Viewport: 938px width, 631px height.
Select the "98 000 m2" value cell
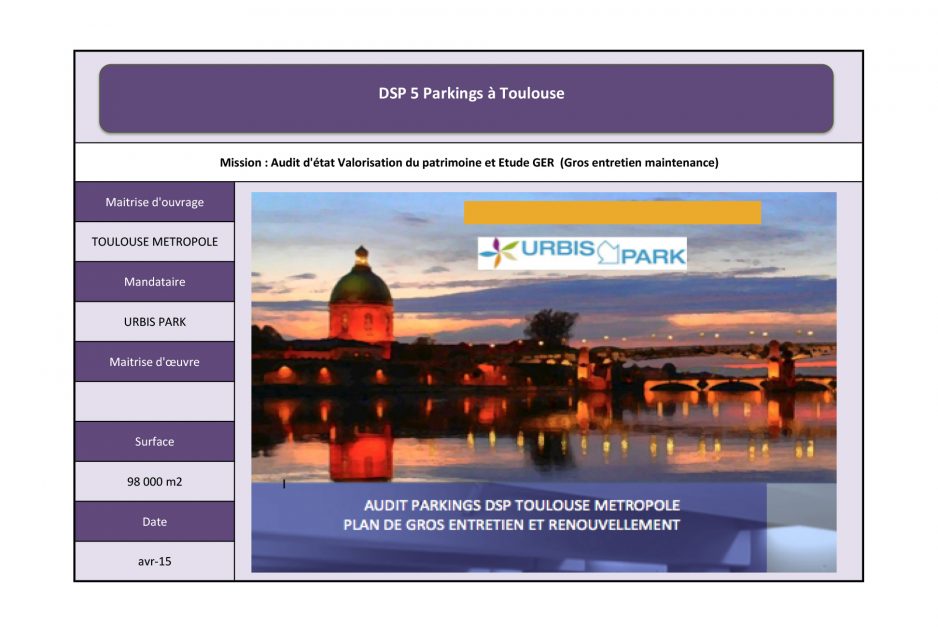click(x=155, y=482)
